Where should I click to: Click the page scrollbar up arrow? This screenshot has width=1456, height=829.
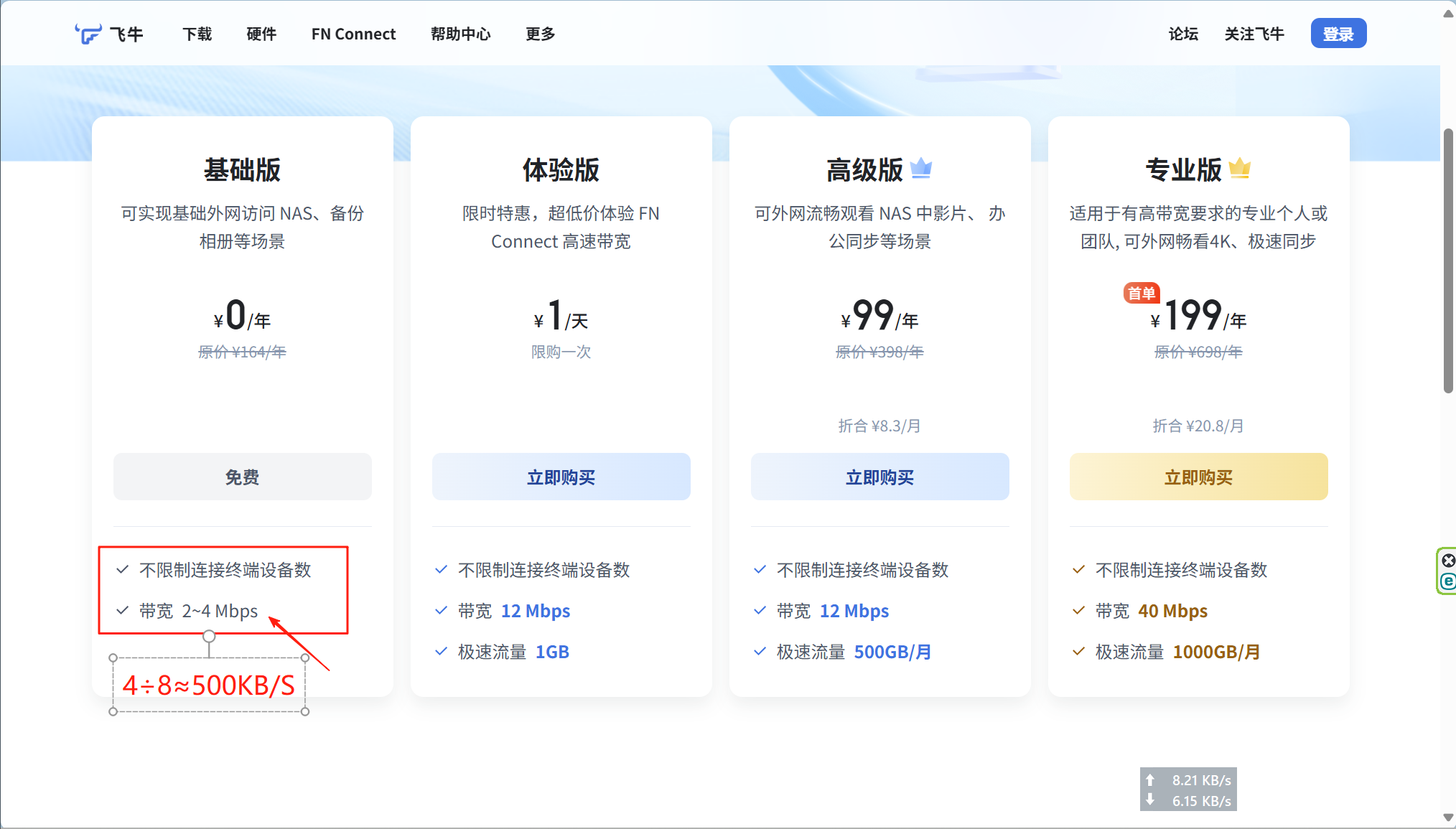pos(1448,14)
